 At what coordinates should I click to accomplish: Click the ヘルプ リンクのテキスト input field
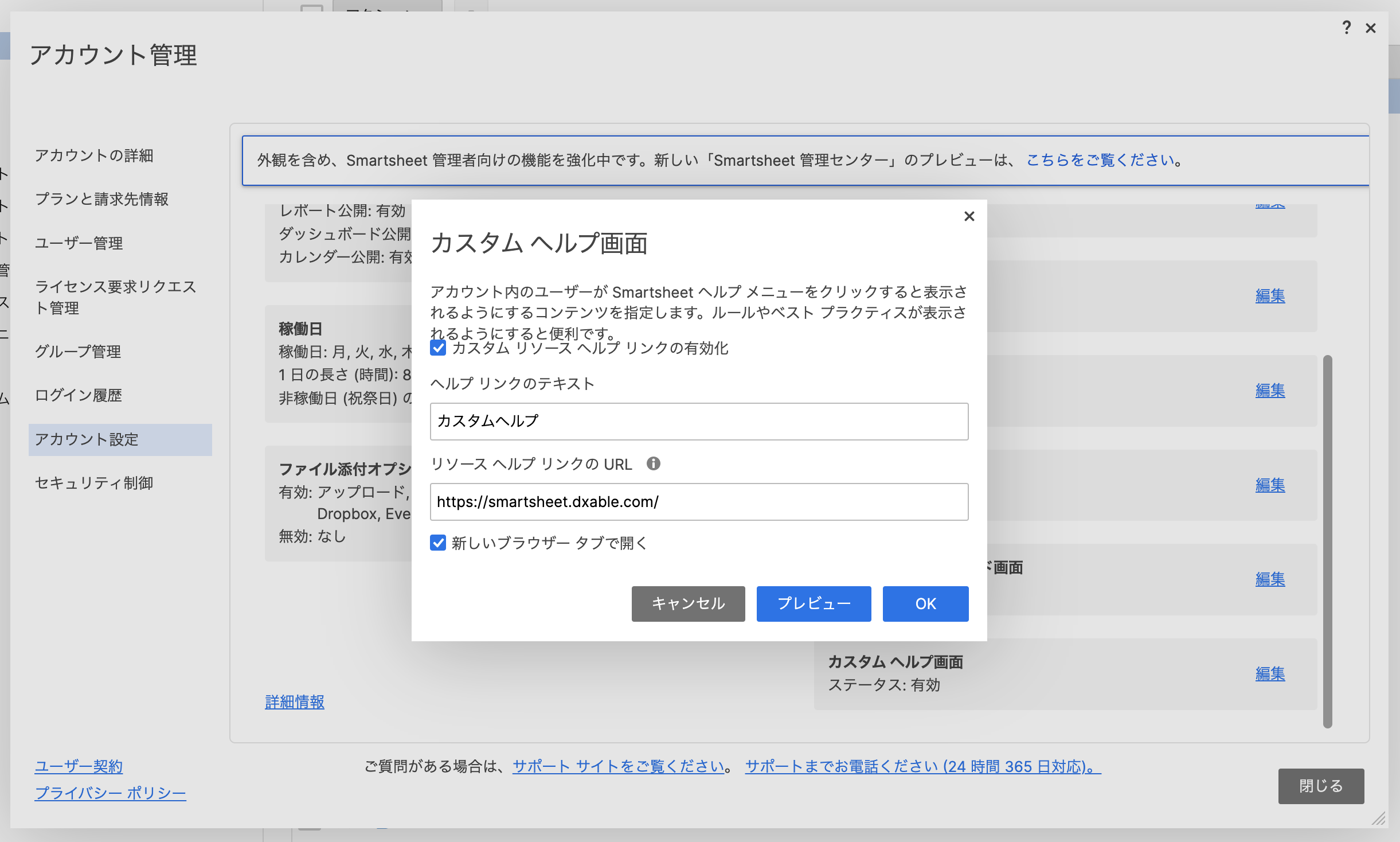(x=699, y=422)
